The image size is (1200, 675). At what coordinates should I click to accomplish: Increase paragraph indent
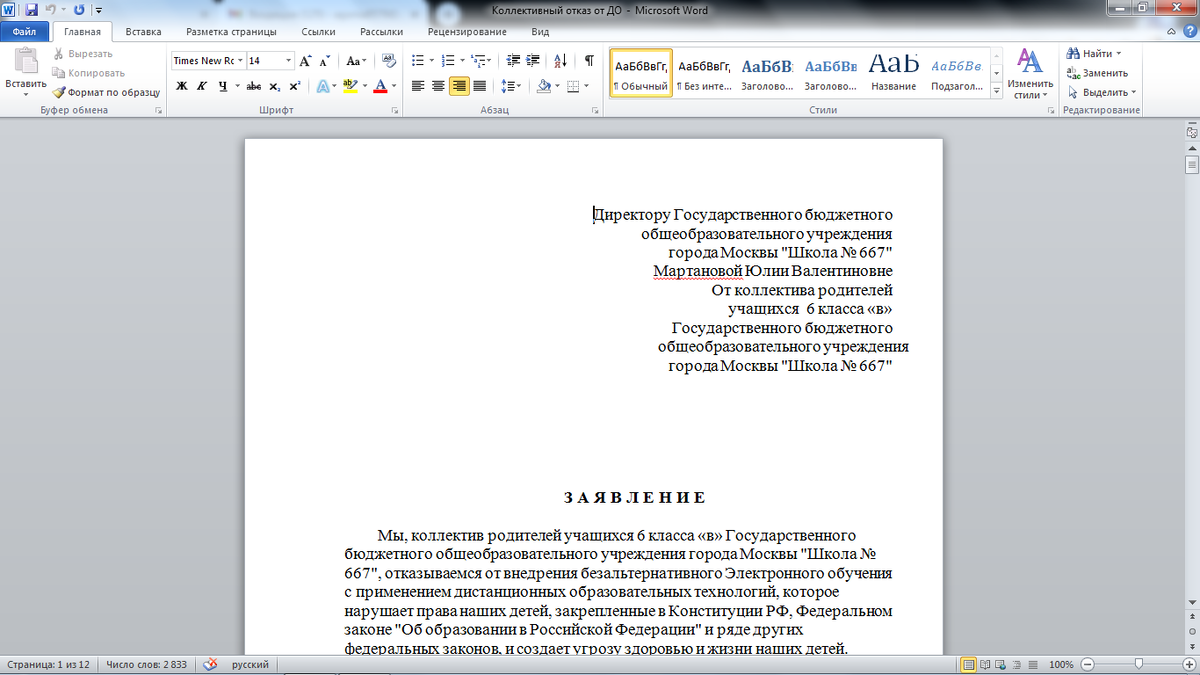(535, 60)
